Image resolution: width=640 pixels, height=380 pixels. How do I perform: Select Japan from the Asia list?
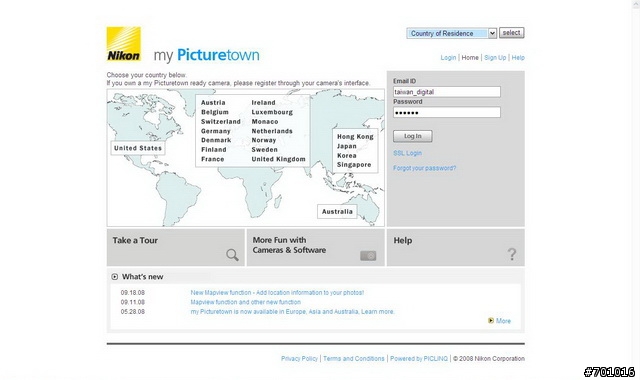(347, 146)
